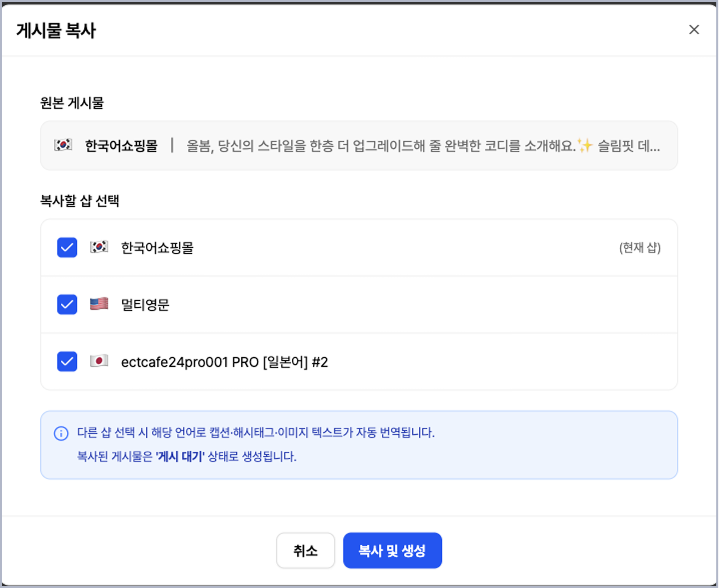Toggle the 멀티영문 shop checkbox

pos(67,305)
